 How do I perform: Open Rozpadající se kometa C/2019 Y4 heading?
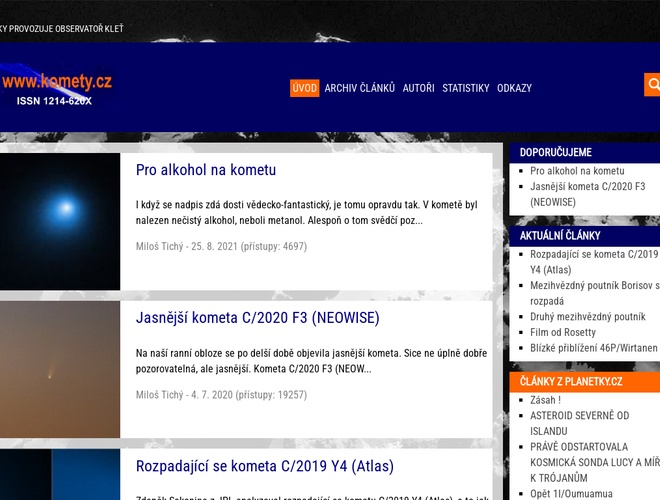(265, 466)
